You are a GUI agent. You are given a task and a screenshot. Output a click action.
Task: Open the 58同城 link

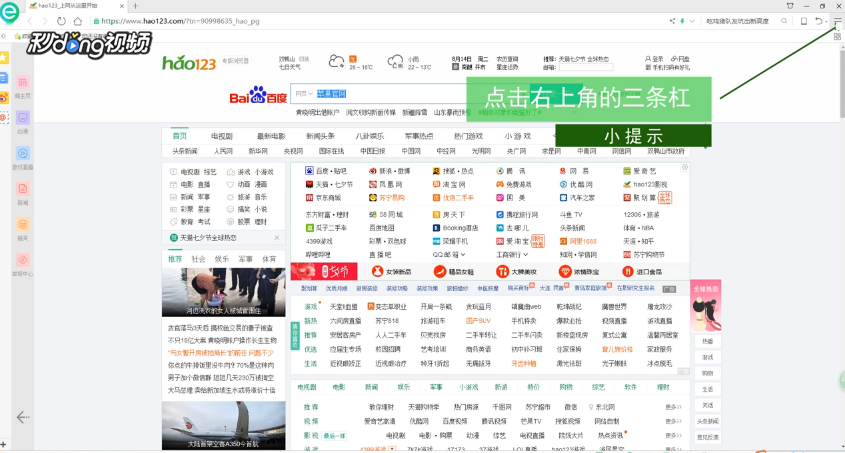click(x=386, y=214)
